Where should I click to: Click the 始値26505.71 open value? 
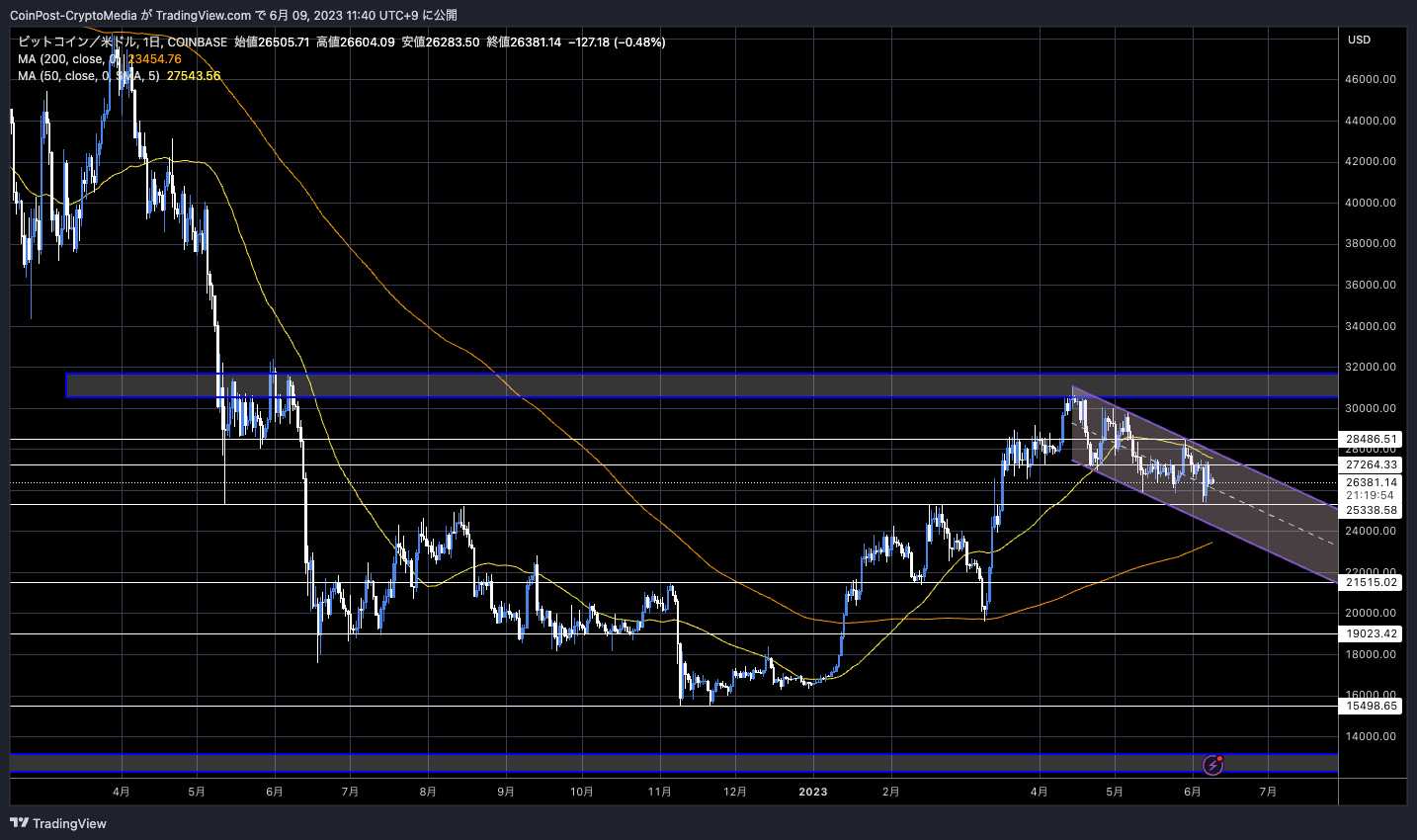point(272,42)
